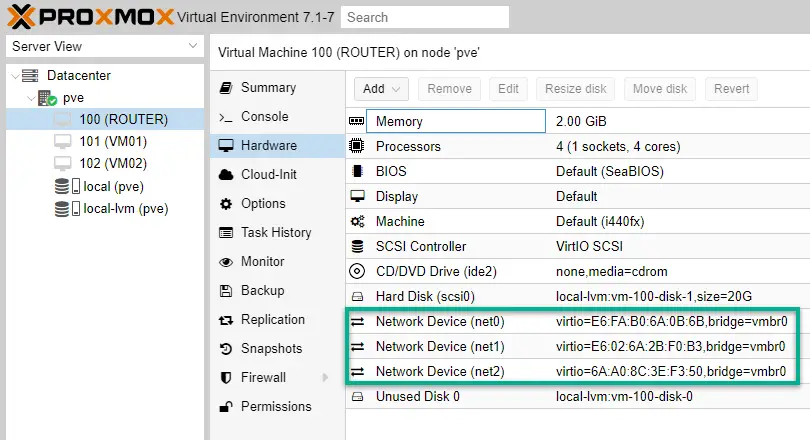Select the Machine row

(578, 221)
